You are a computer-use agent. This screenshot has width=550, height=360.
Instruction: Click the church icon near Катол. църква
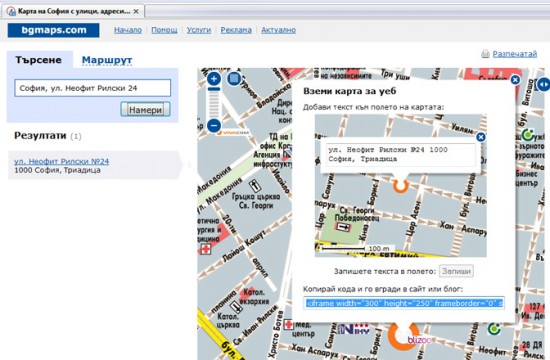click(x=236, y=308)
